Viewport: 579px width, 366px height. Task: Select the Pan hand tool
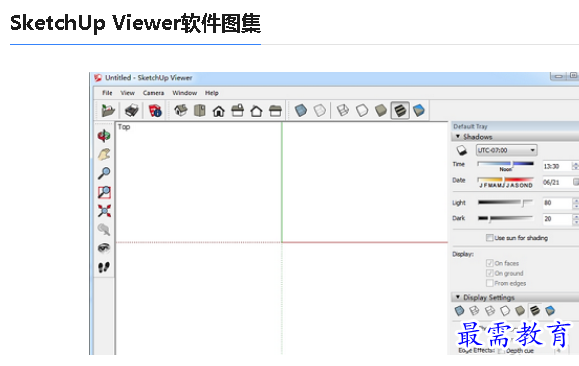[x=104, y=154]
